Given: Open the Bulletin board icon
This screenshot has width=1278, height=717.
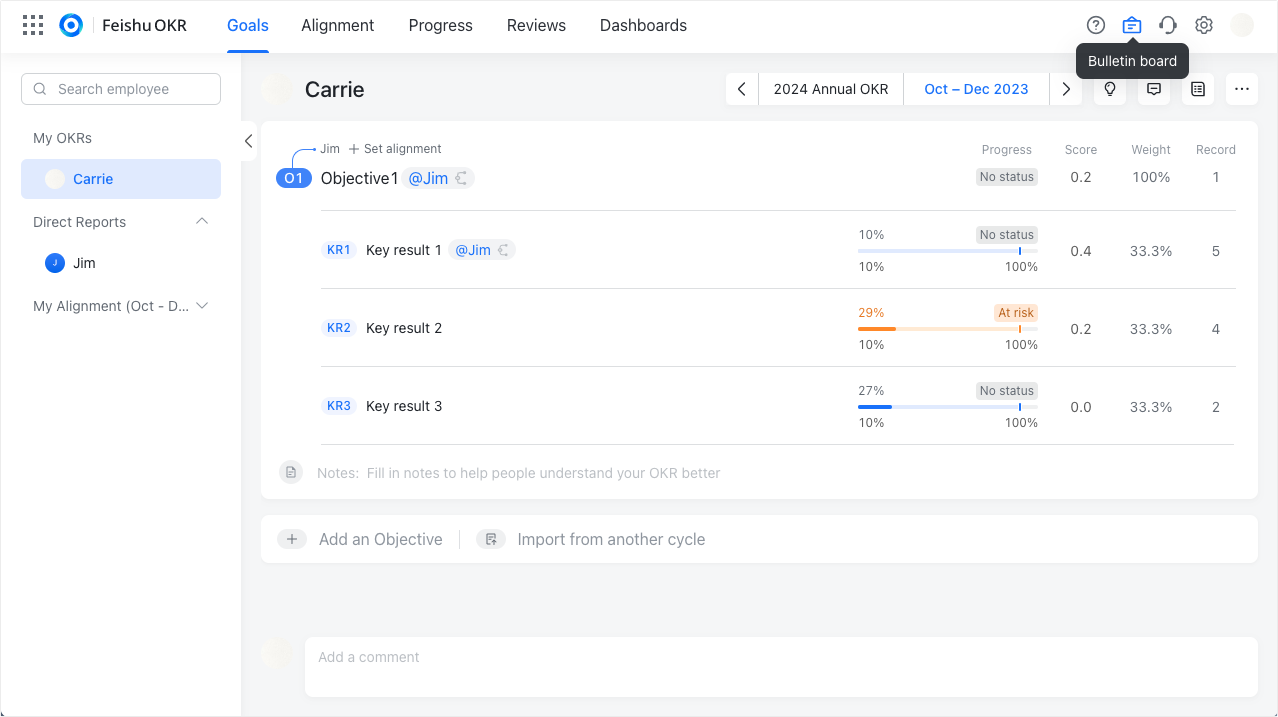Looking at the screenshot, I should (1131, 25).
